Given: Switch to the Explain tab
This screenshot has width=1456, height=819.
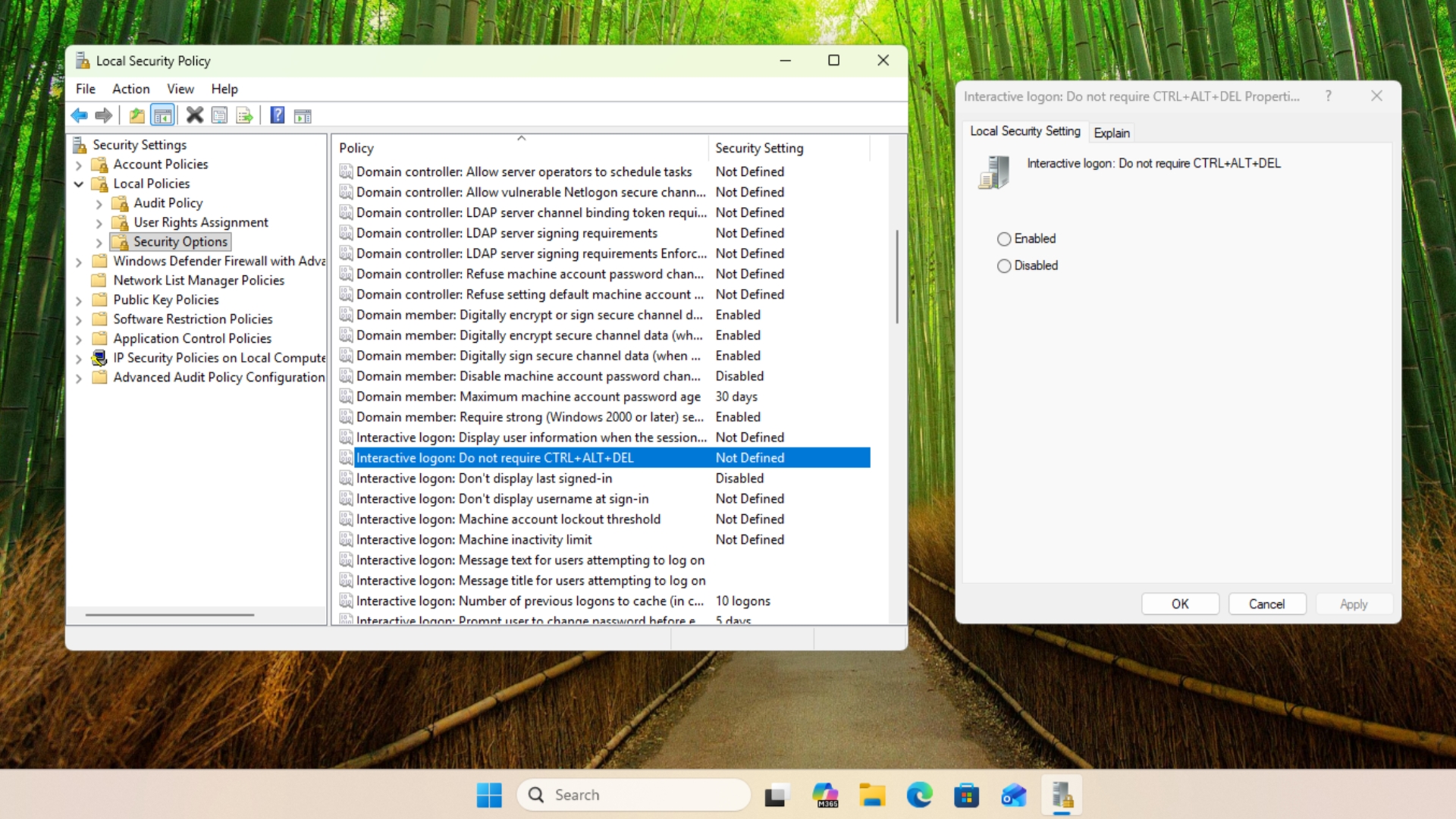Looking at the screenshot, I should 1112,133.
